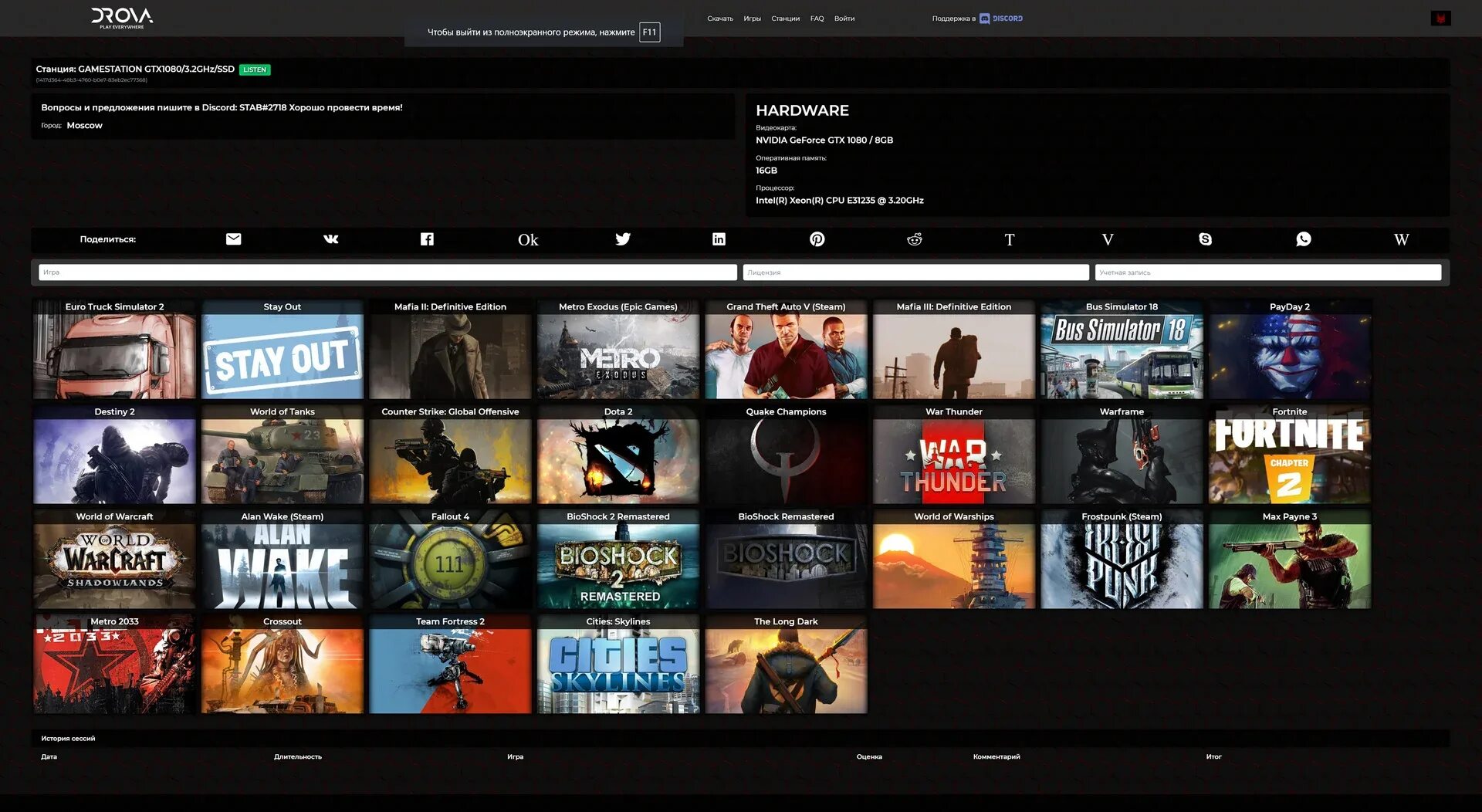
Task: Open the Станции menu item
Action: point(785,19)
